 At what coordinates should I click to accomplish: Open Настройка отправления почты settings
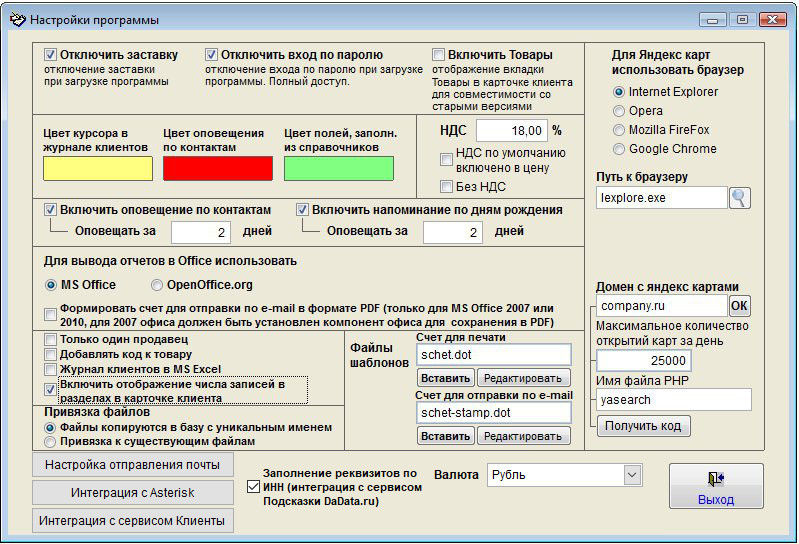[x=132, y=465]
